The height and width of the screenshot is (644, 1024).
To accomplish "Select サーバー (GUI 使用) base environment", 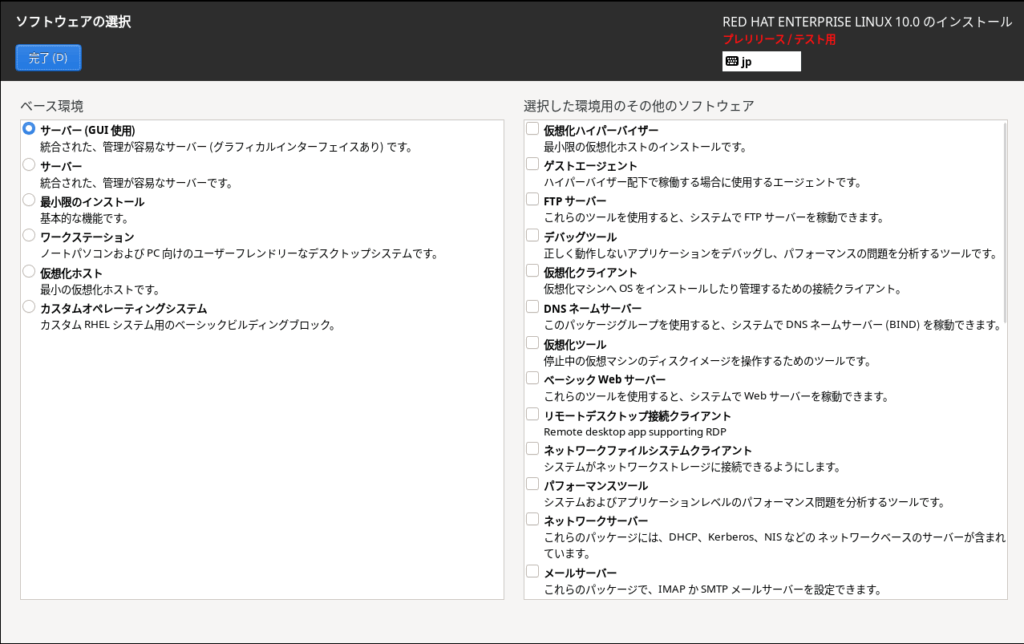I will [29, 129].
